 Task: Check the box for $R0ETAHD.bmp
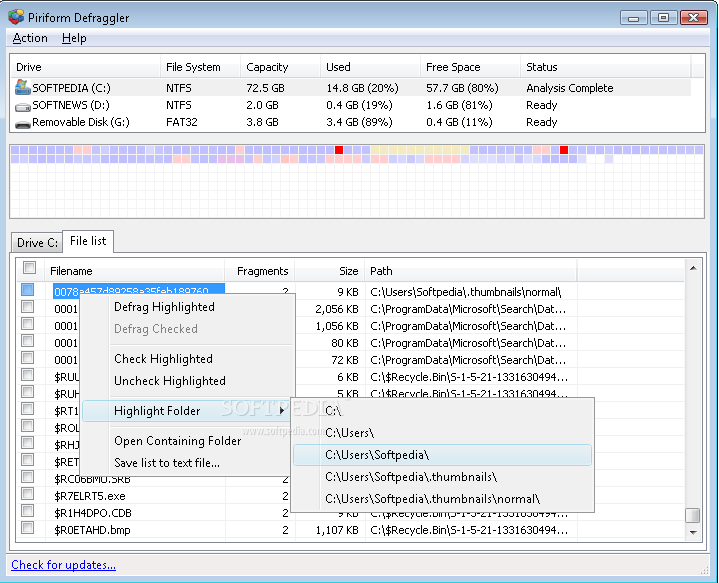coord(28,527)
